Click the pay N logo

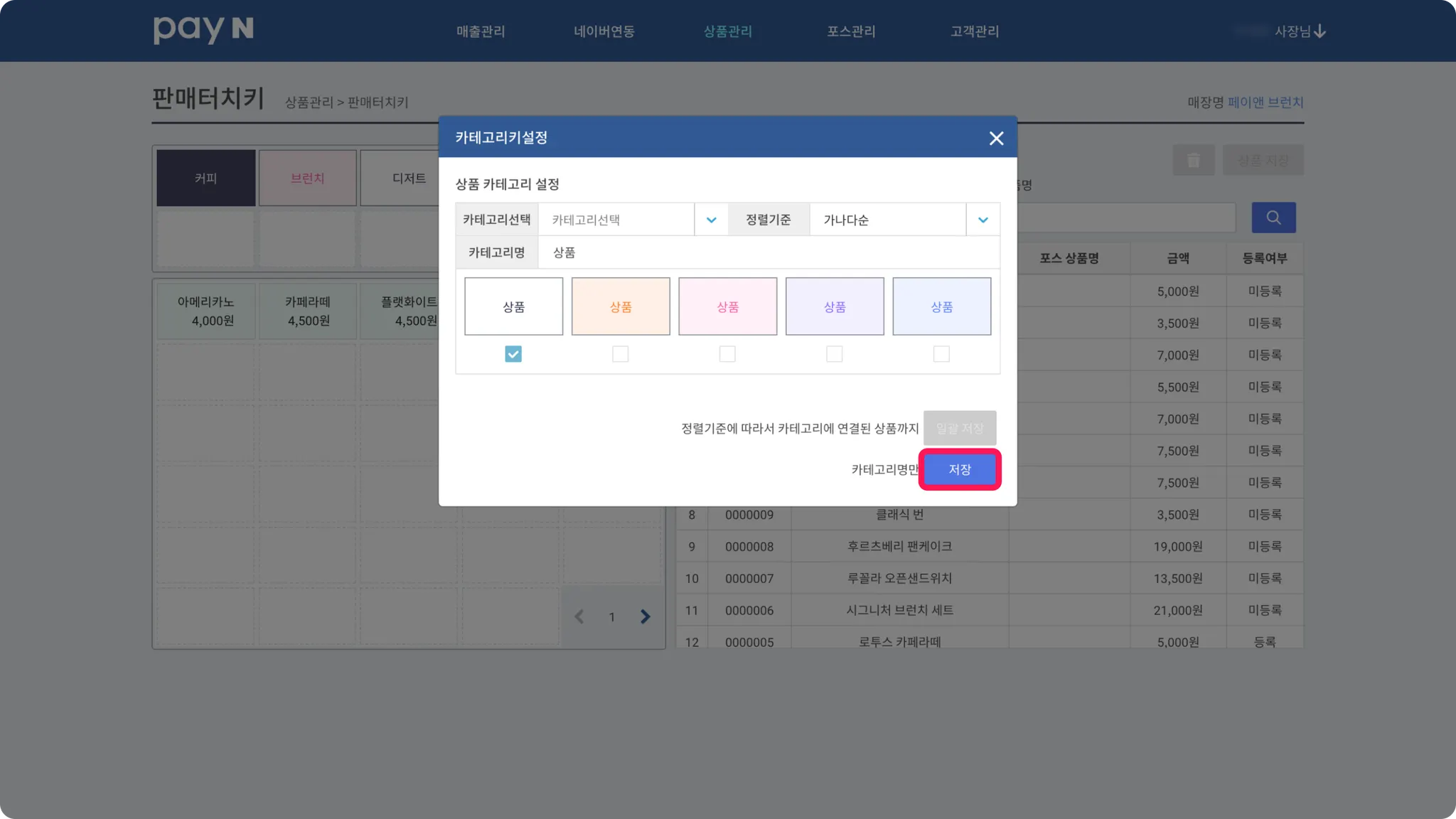tap(203, 30)
